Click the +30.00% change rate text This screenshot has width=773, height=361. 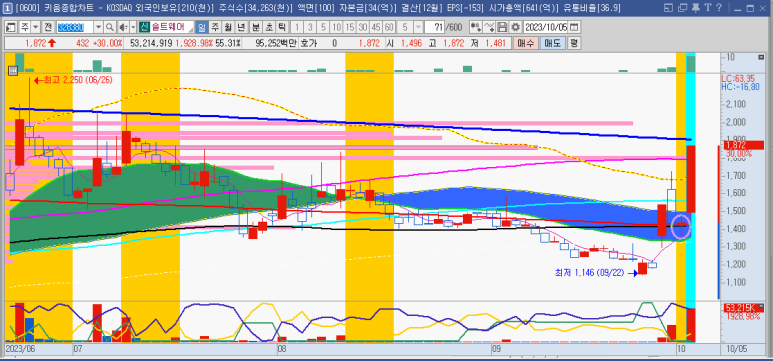point(107,43)
